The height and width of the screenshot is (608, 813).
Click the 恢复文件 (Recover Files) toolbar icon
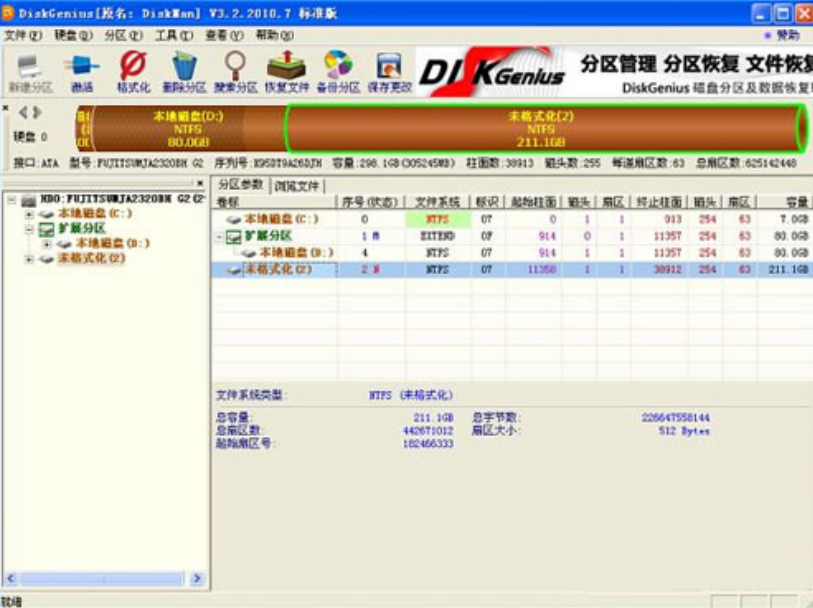click(x=285, y=72)
